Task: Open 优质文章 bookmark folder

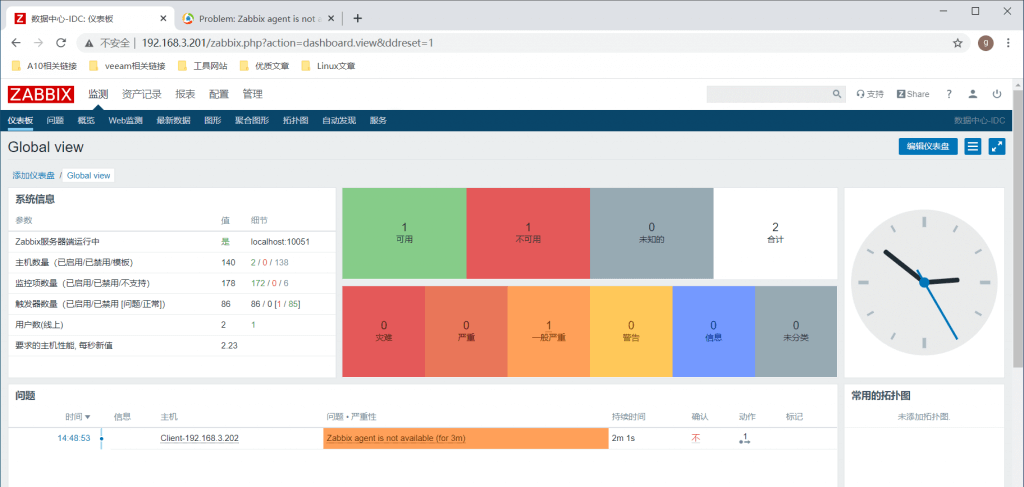Action: pos(264,66)
